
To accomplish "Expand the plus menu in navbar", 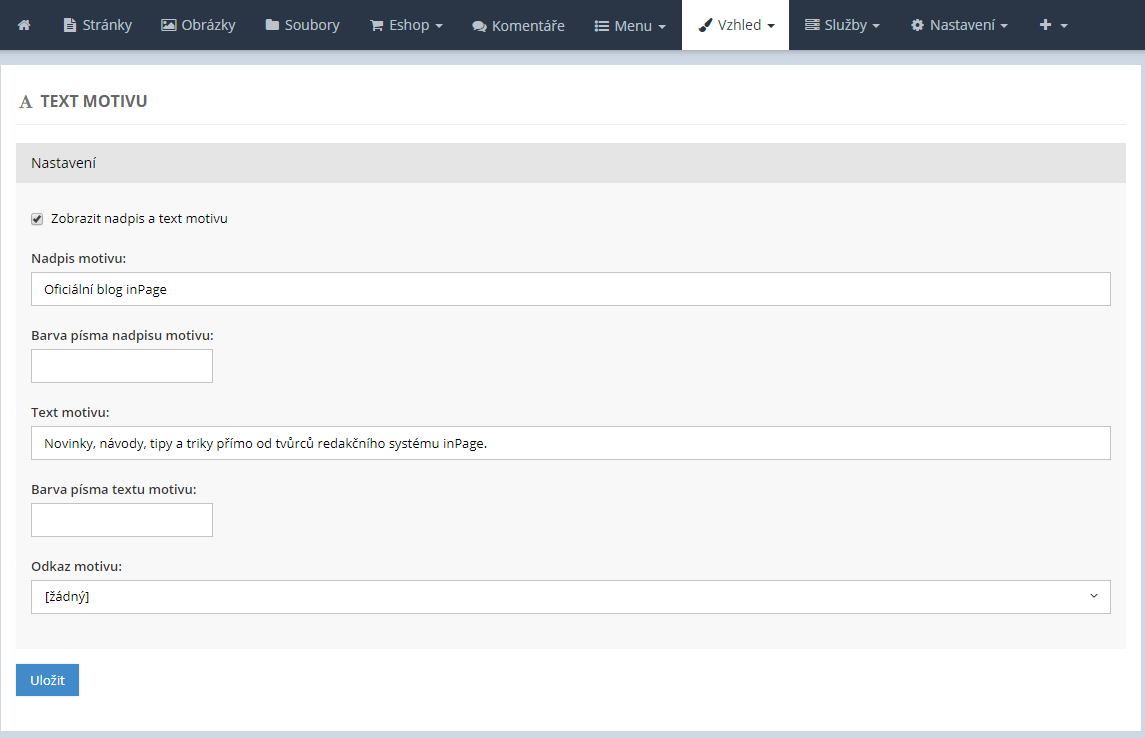I will [1053, 25].
